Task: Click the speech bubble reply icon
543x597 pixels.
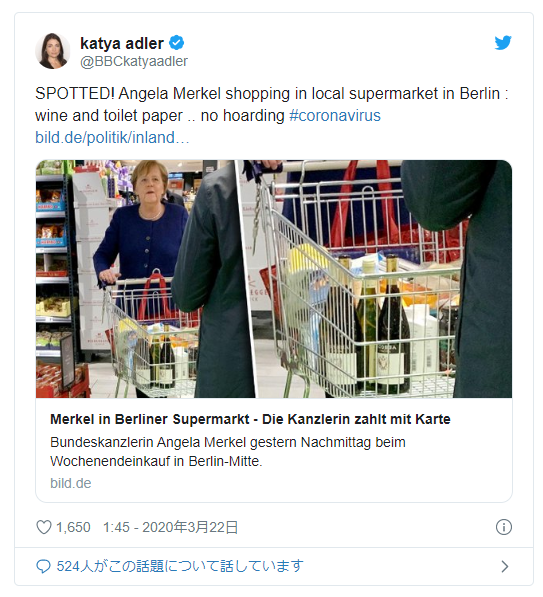Action: coord(43,566)
